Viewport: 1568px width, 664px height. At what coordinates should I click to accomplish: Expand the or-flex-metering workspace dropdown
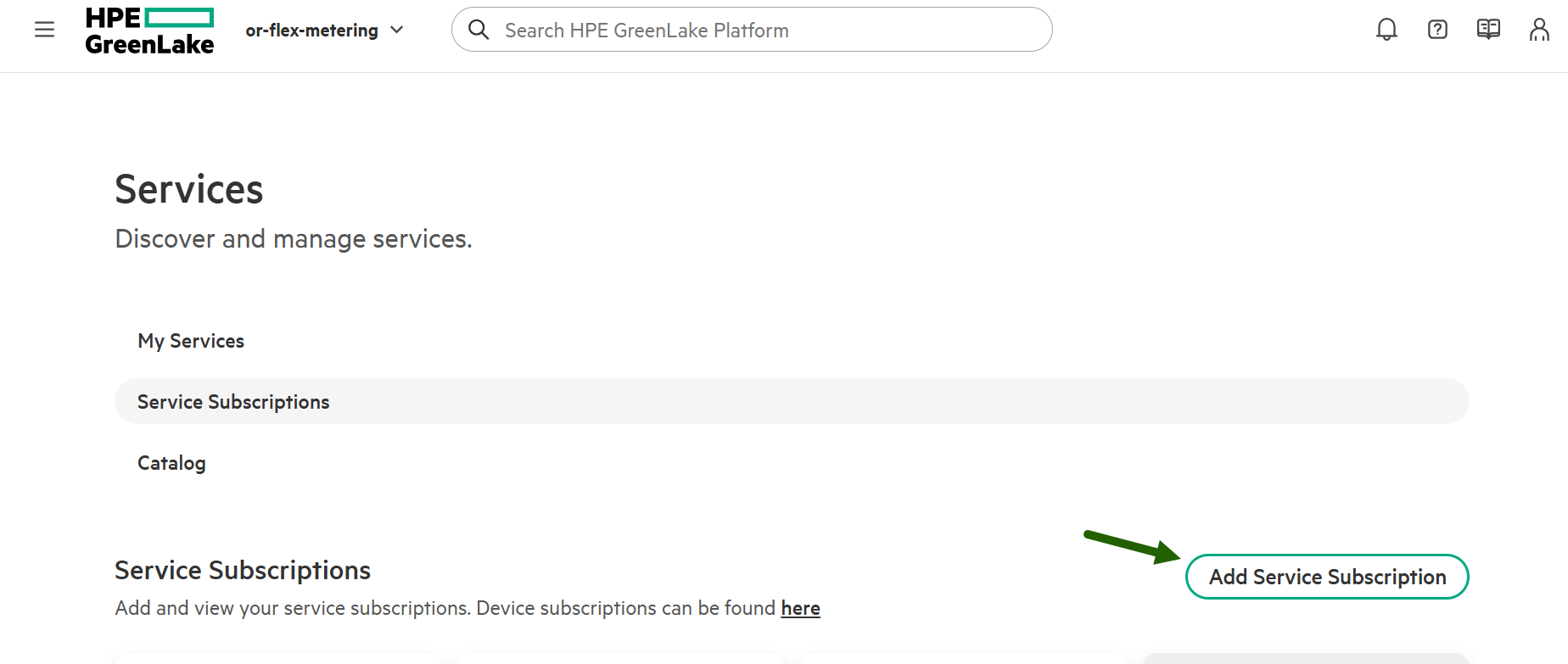pyautogui.click(x=324, y=31)
